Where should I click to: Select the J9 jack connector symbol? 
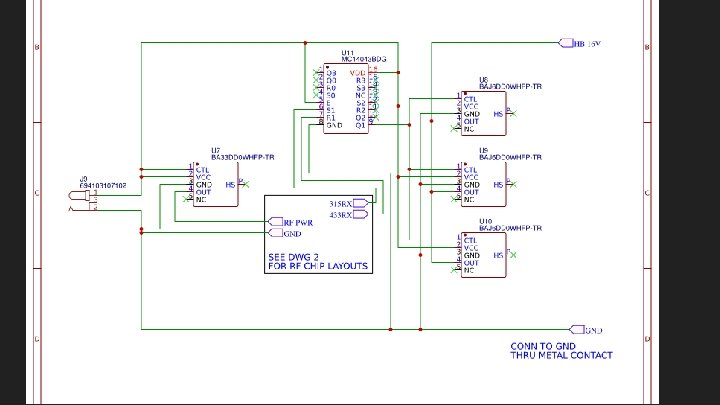[x=83, y=201]
